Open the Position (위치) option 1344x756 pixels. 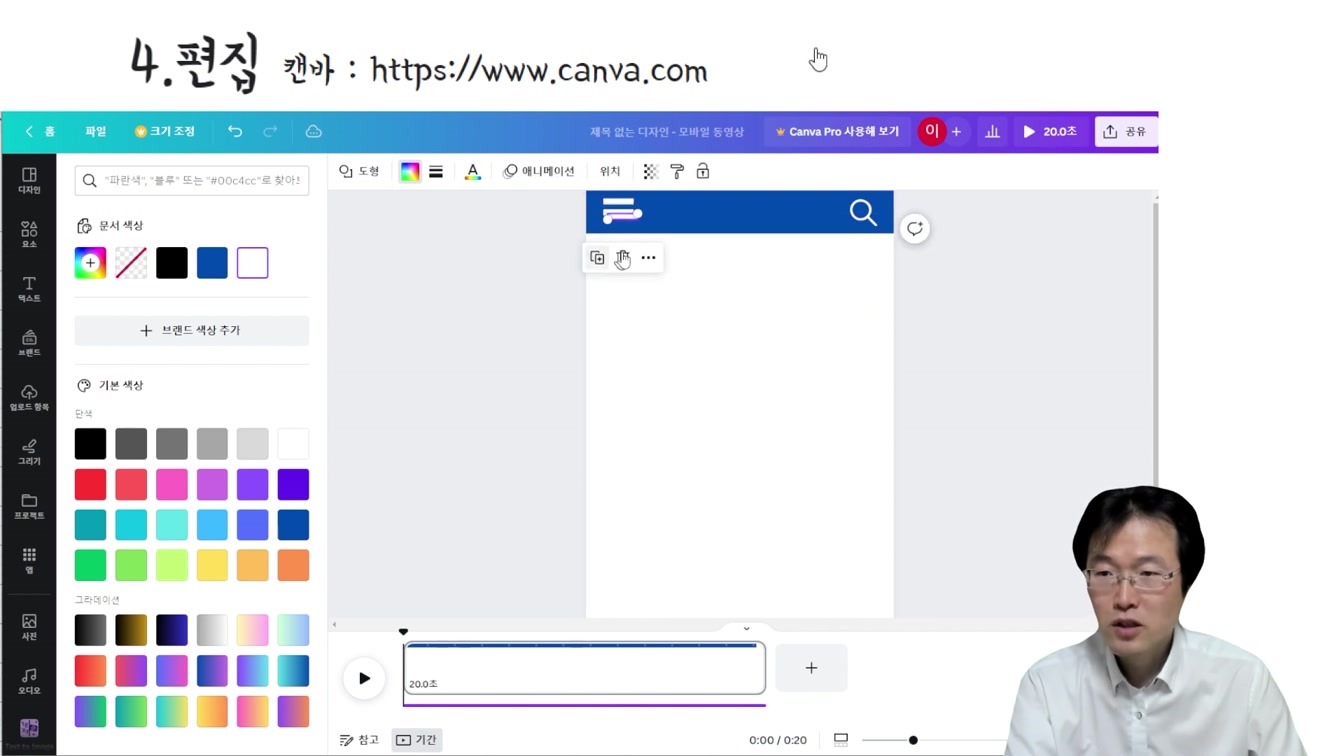[610, 172]
